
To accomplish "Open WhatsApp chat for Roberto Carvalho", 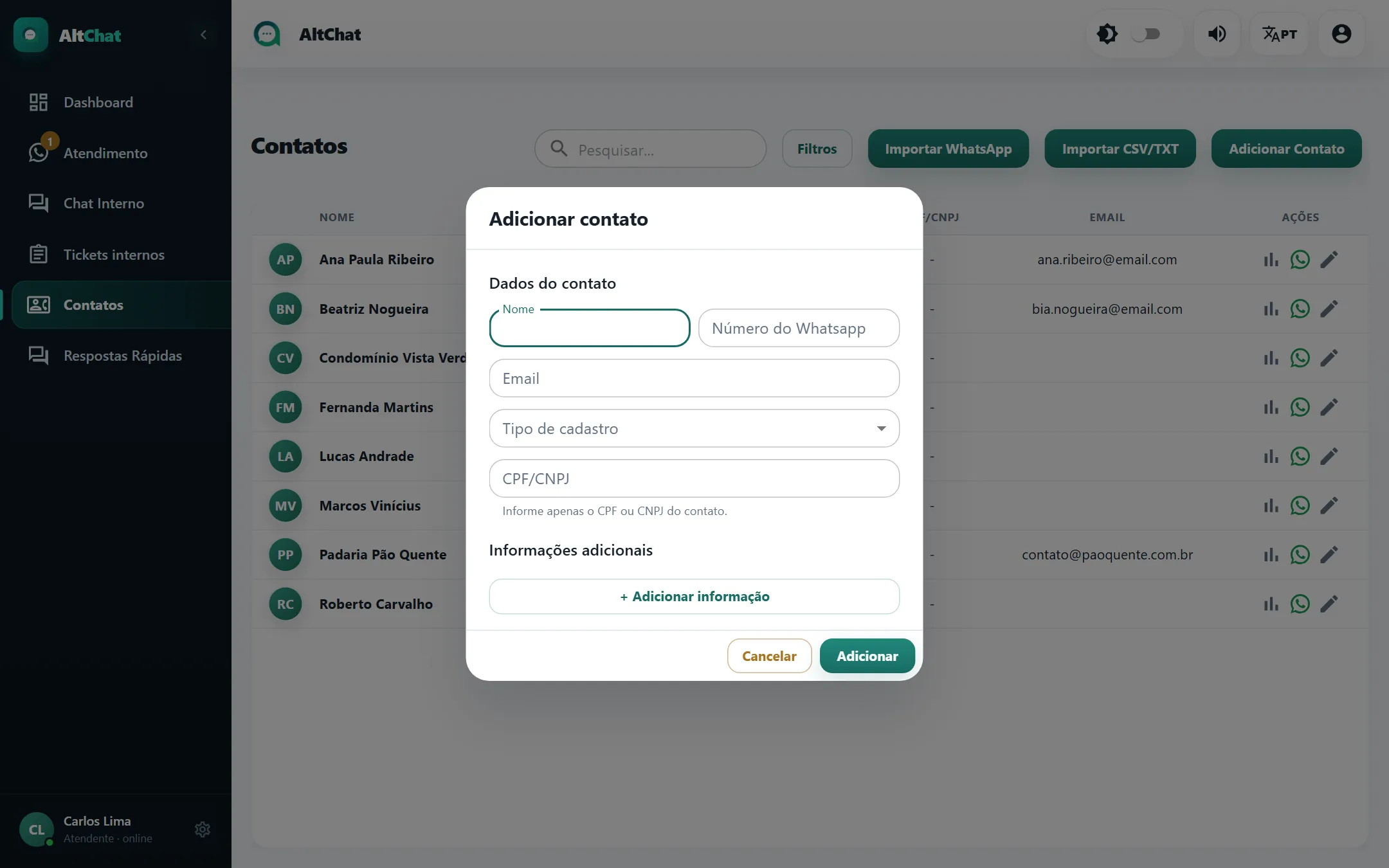I will click(x=1300, y=604).
